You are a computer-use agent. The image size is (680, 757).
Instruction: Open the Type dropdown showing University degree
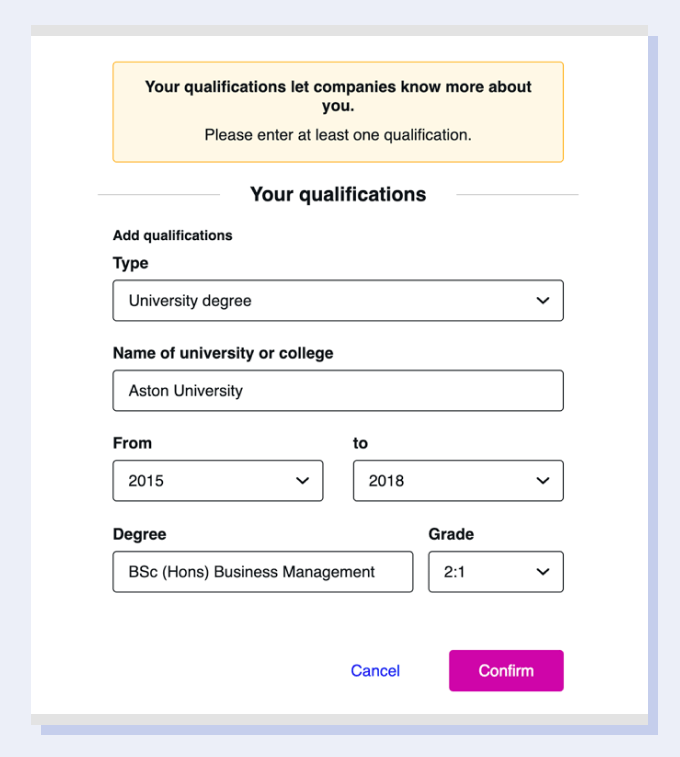point(338,300)
